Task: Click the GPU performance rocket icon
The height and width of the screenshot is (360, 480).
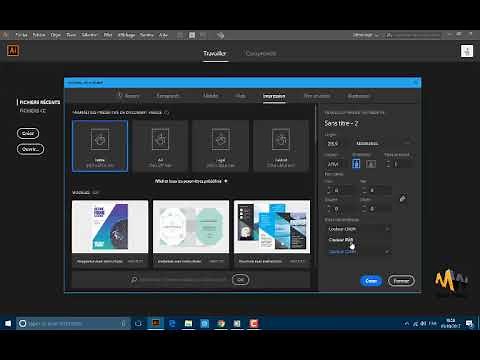Action: 220,35
